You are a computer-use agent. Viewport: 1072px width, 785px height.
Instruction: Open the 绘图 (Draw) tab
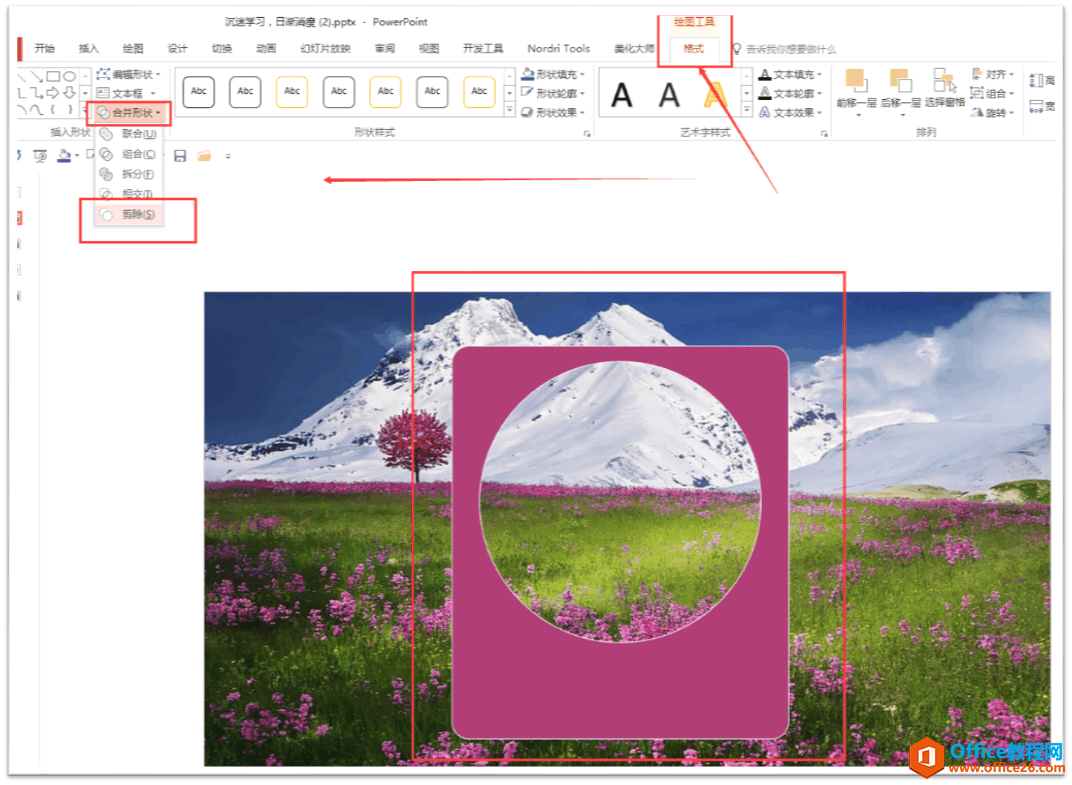click(133, 49)
